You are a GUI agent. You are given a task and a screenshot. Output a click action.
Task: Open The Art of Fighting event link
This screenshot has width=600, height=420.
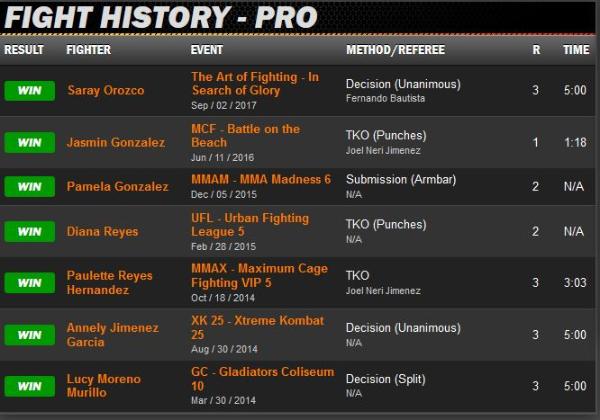coord(254,84)
